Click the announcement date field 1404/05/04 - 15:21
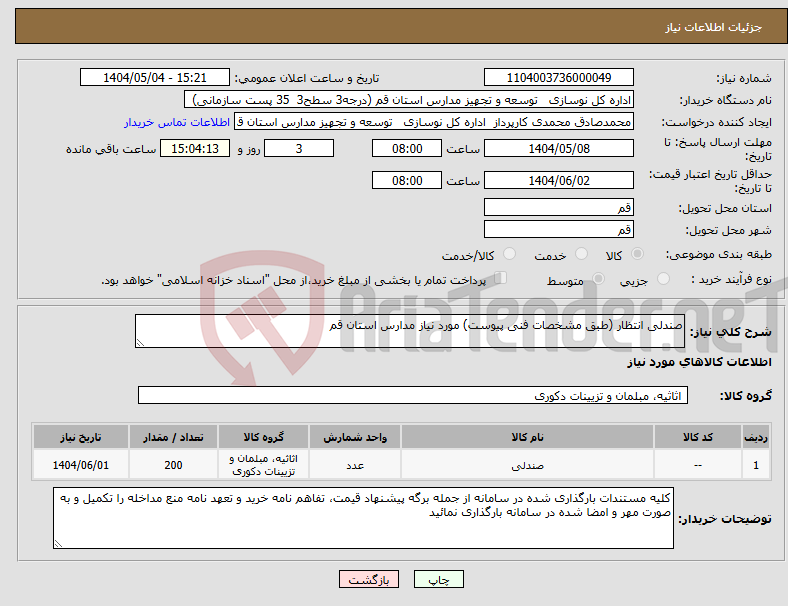The height and width of the screenshot is (606, 788). 155,78
